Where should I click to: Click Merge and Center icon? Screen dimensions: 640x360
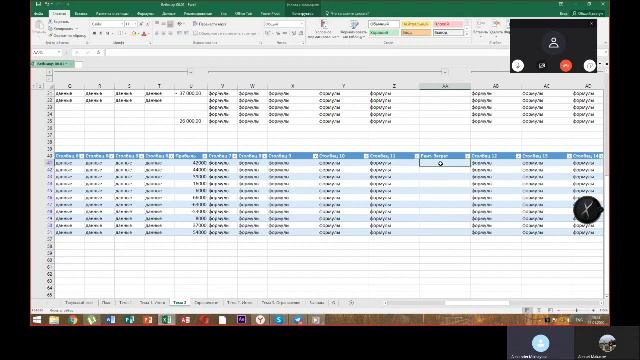coord(196,33)
